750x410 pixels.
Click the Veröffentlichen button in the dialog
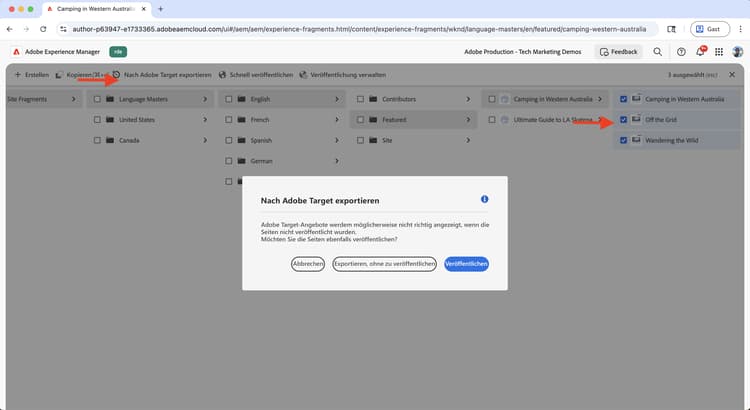point(466,264)
